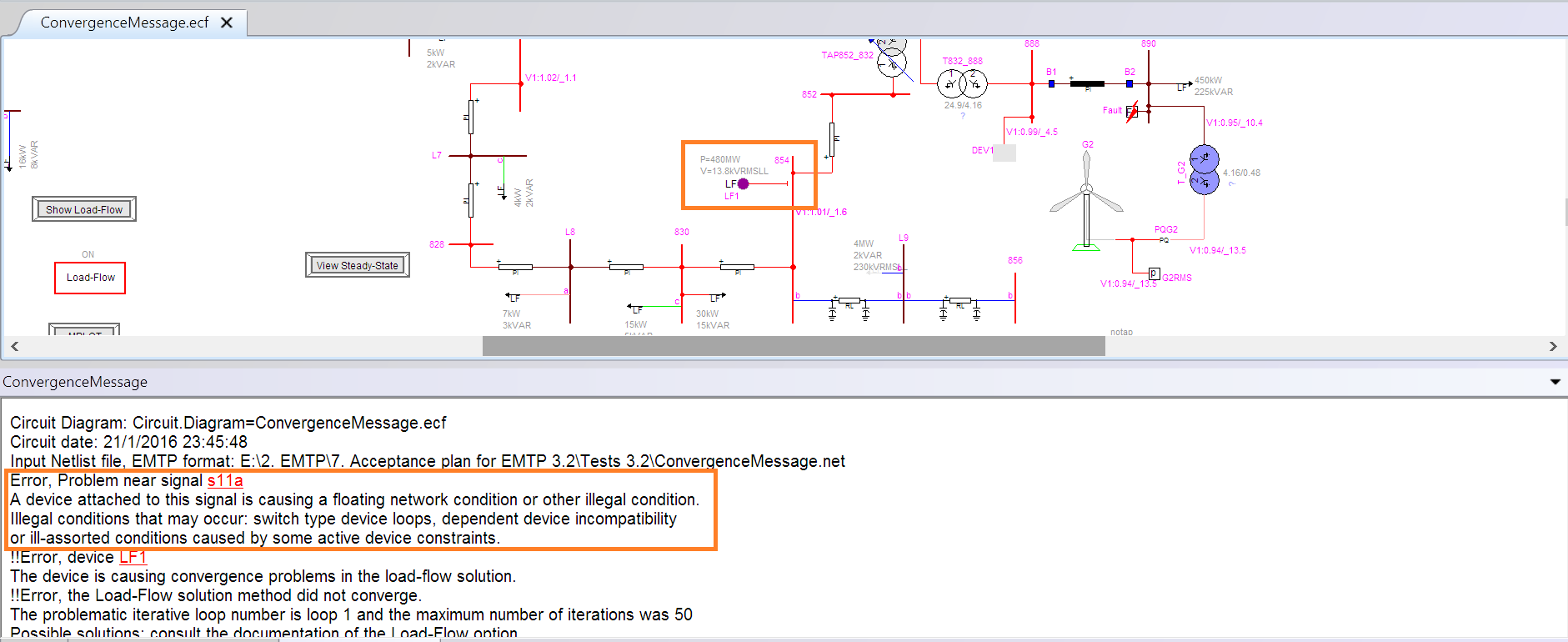Select the 4kW 2kVAR load at L7

502,192
